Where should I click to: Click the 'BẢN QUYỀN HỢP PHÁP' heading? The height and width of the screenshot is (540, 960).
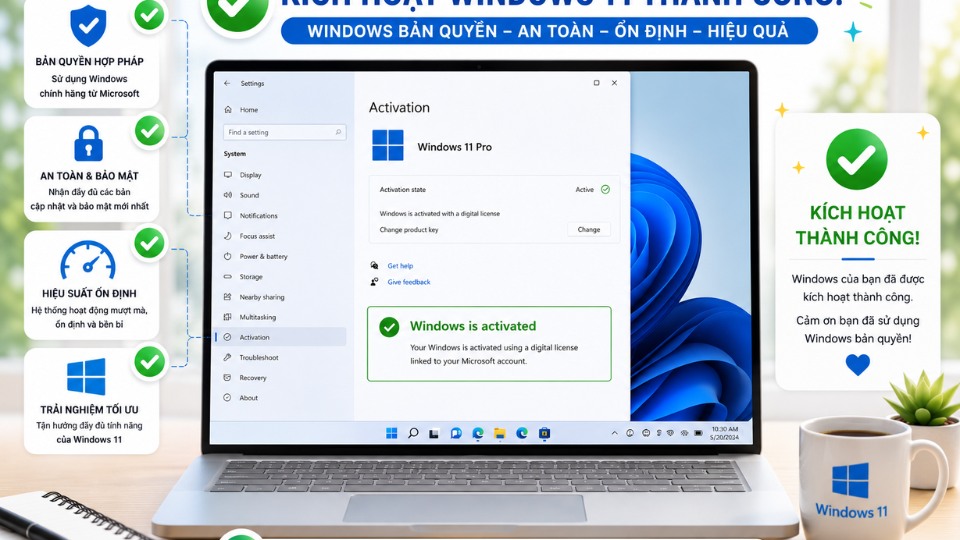click(x=89, y=62)
